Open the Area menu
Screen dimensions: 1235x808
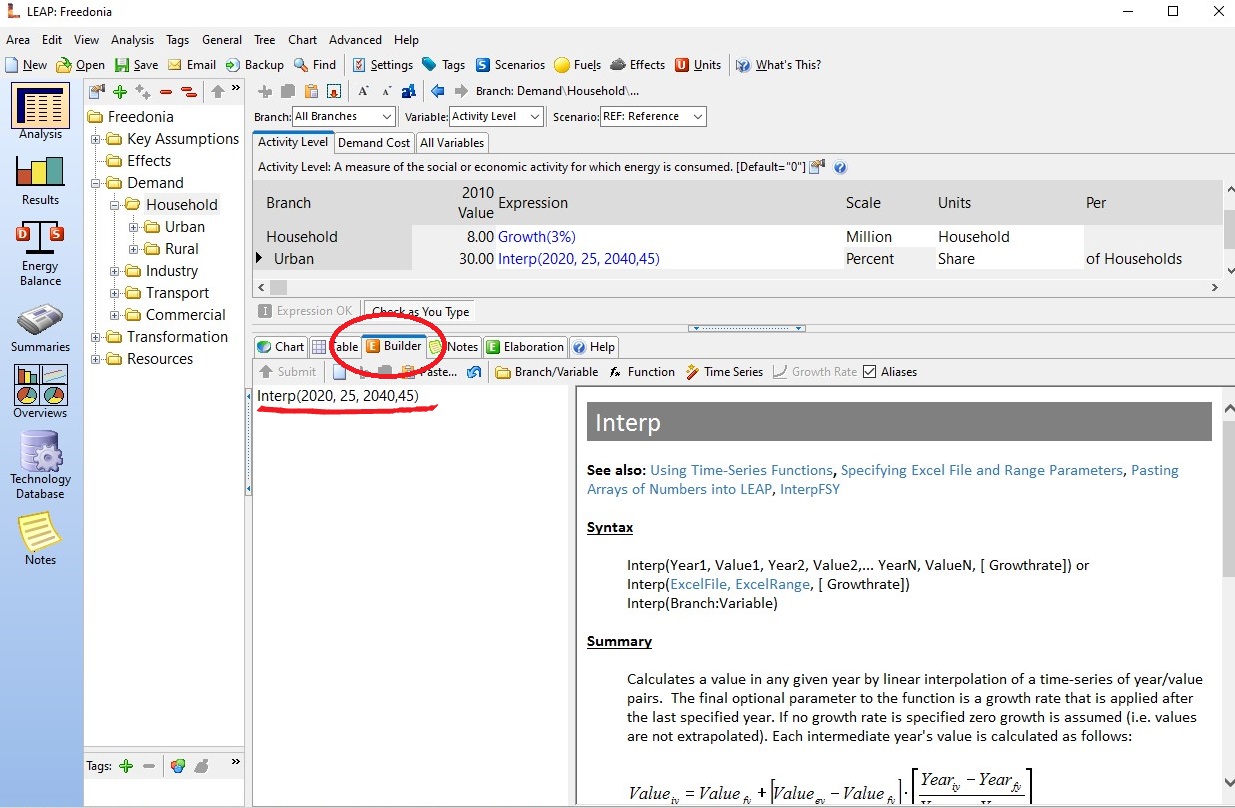coord(18,40)
